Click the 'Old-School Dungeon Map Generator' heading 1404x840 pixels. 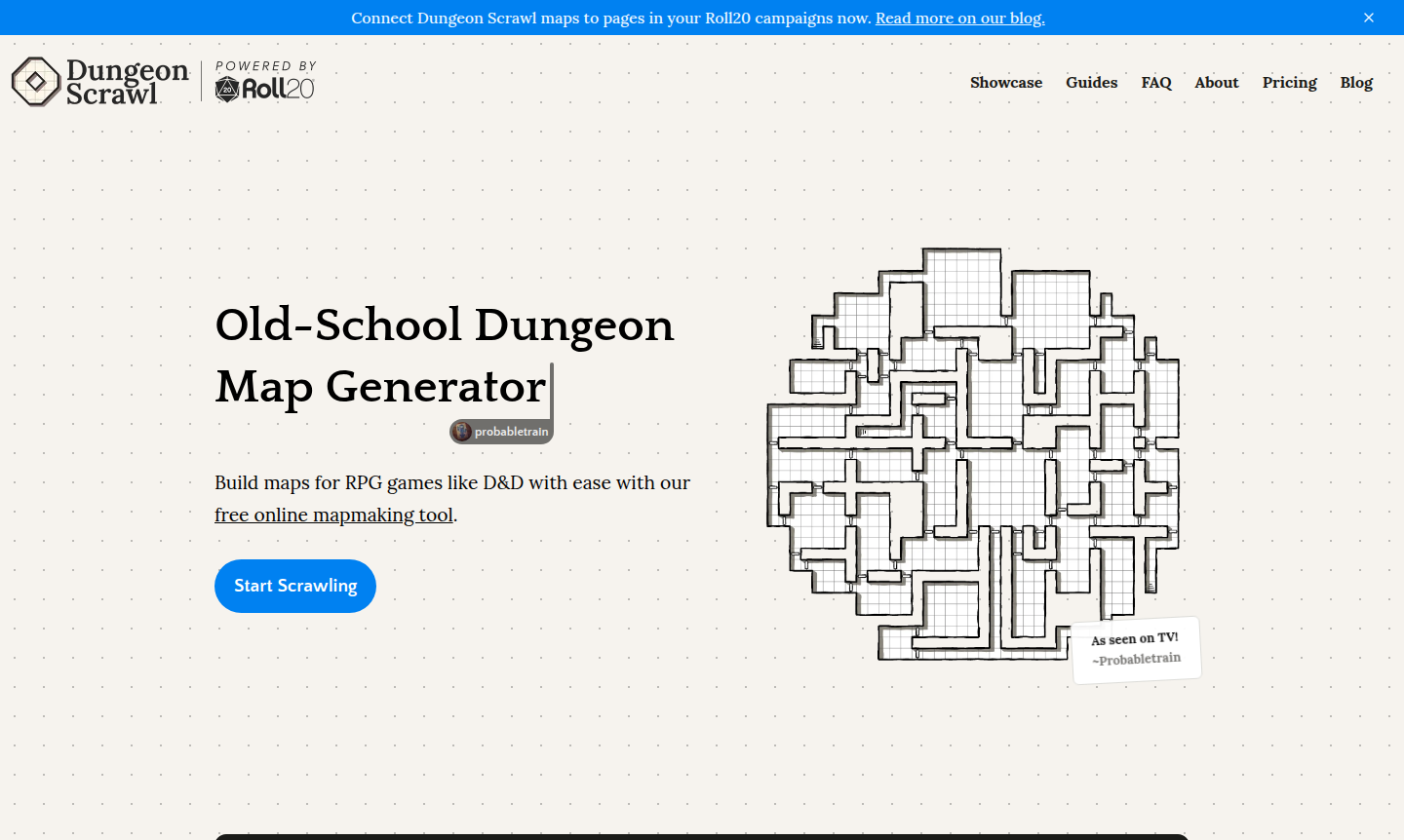445,356
